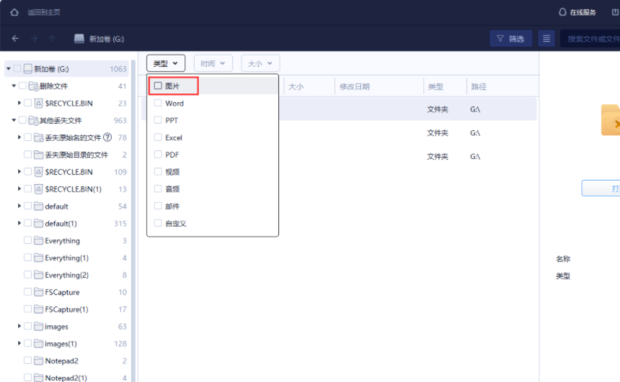Select the Everything(1) folder icon

click(38, 258)
